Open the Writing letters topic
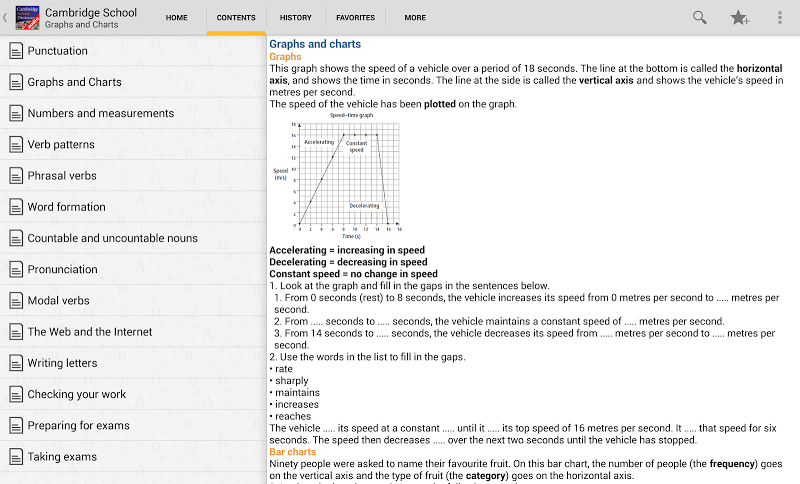800x484 pixels. [x=62, y=363]
